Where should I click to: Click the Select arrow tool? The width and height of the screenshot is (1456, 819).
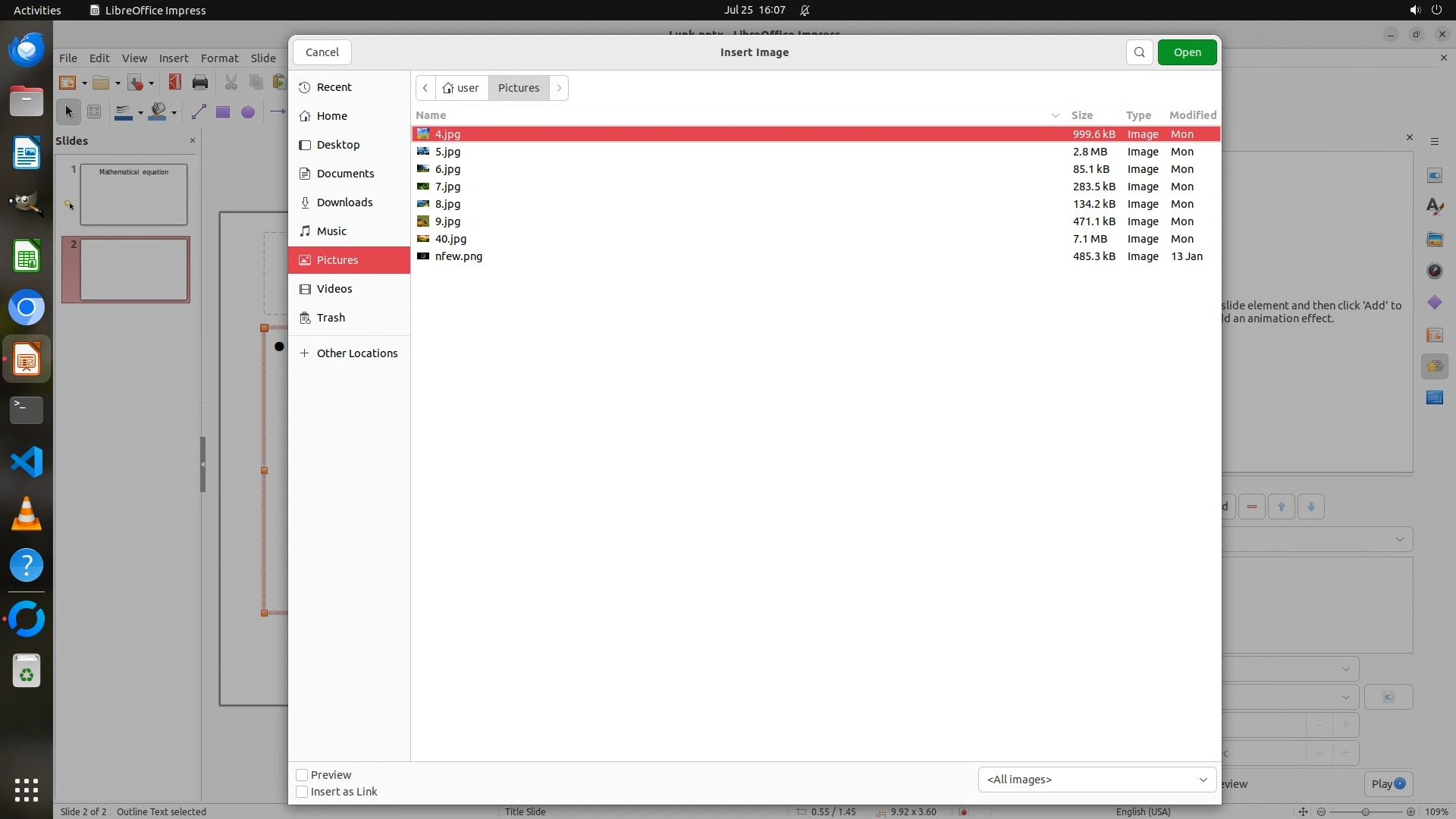point(68,112)
